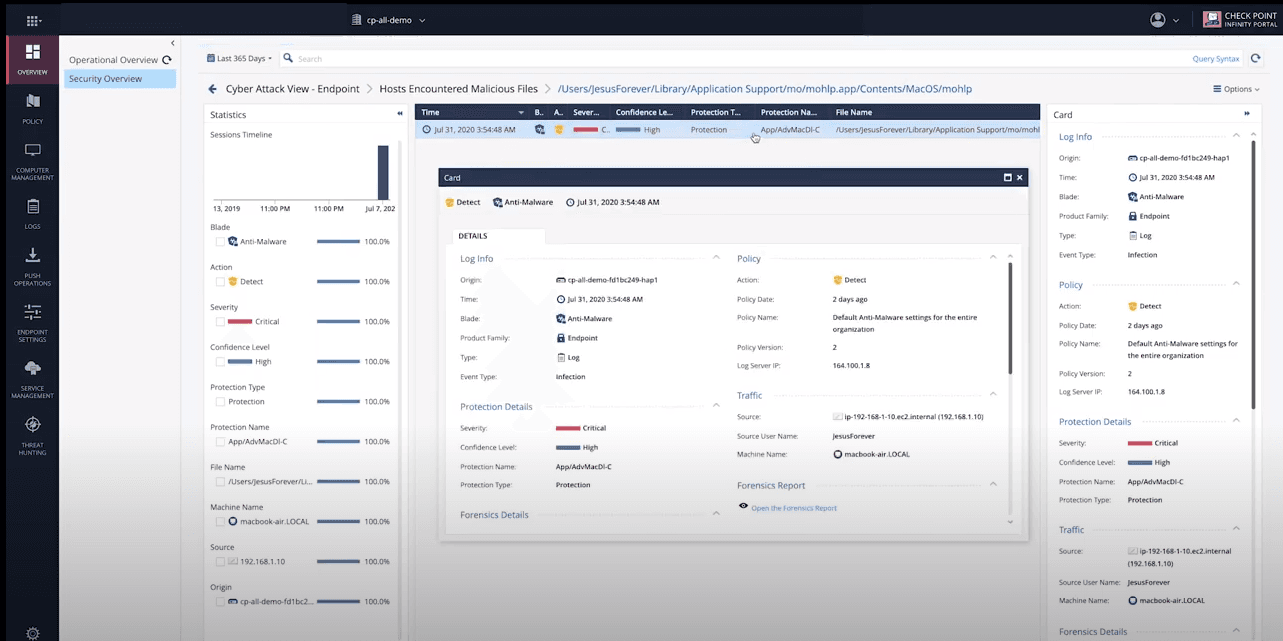
Task: Switch to the DETAILS tab
Action: (472, 236)
